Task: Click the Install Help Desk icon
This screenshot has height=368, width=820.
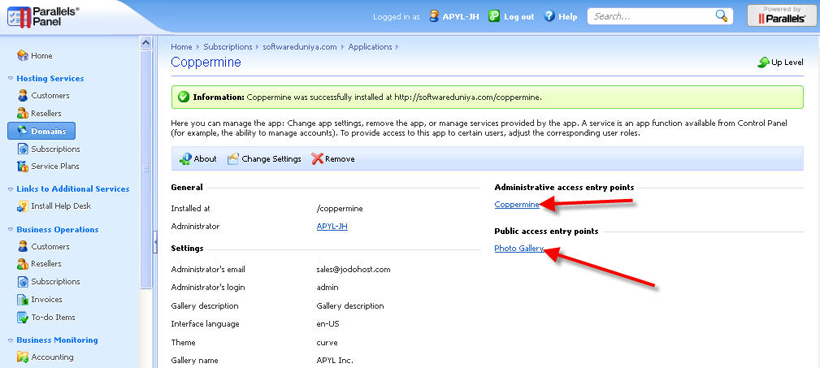Action: (22, 206)
